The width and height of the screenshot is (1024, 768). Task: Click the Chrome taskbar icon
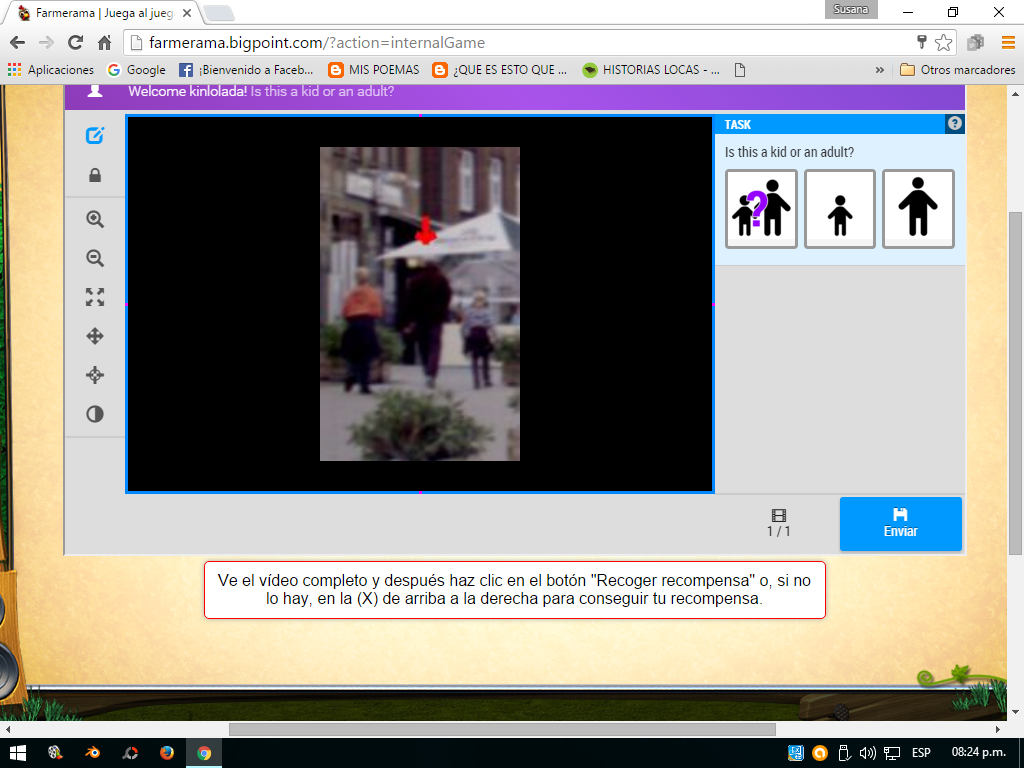coord(204,753)
